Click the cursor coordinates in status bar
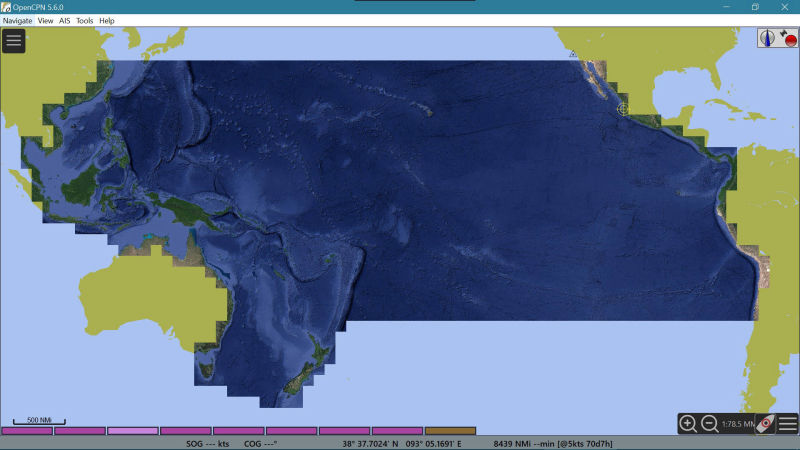800x450 pixels. pyautogui.click(x=402, y=444)
